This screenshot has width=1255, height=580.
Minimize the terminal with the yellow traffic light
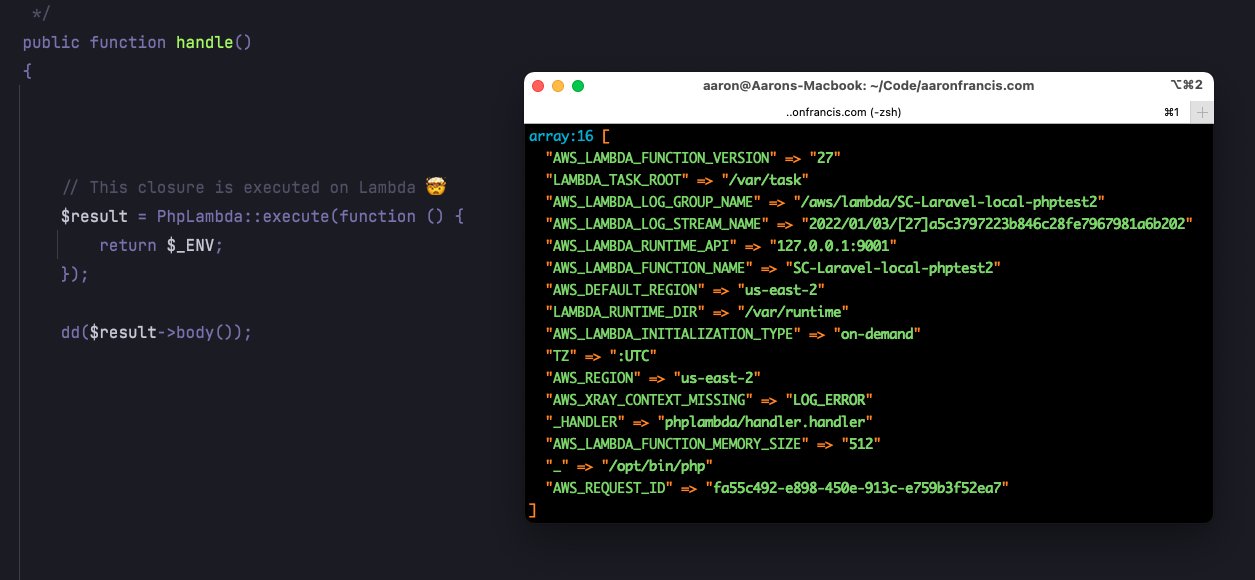pos(557,86)
